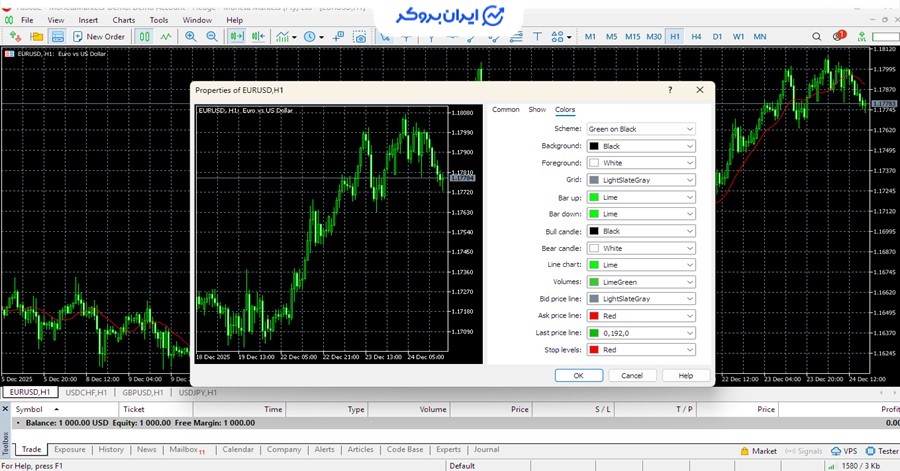This screenshot has height=471, width=900.
Task: Switch to the Common tab
Action: coord(505,110)
